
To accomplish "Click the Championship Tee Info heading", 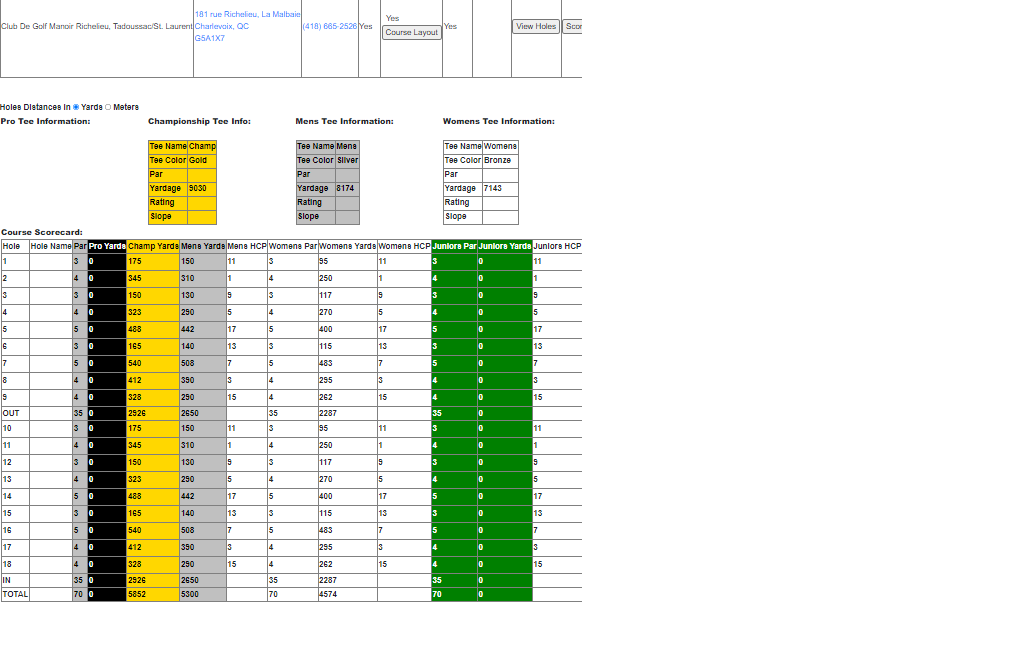I will coord(199,121).
